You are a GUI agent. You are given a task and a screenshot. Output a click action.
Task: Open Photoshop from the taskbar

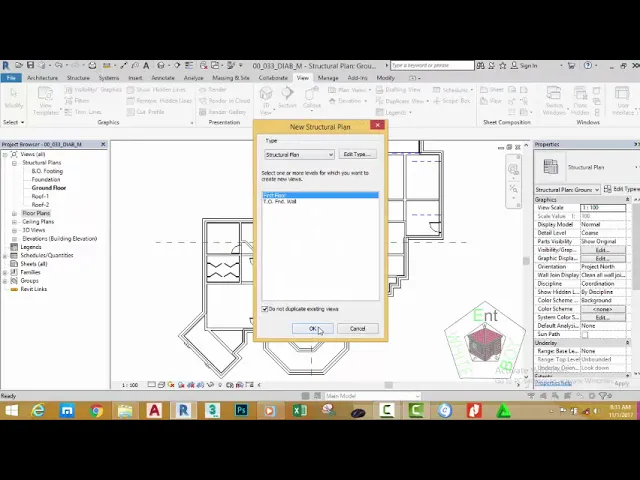(241, 410)
